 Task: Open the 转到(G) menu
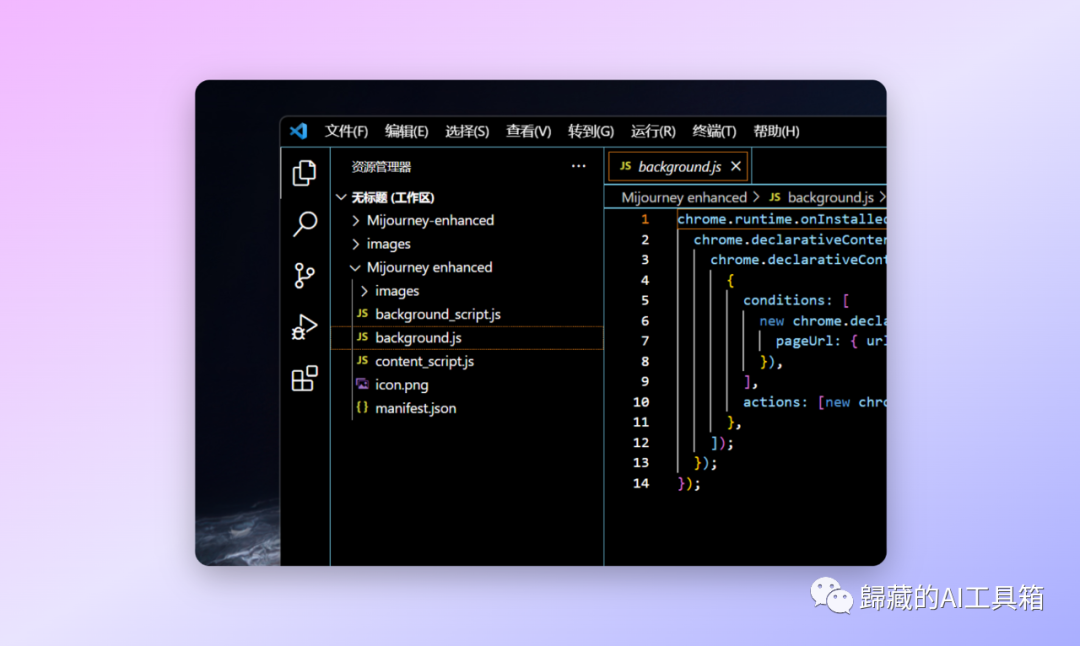591,131
